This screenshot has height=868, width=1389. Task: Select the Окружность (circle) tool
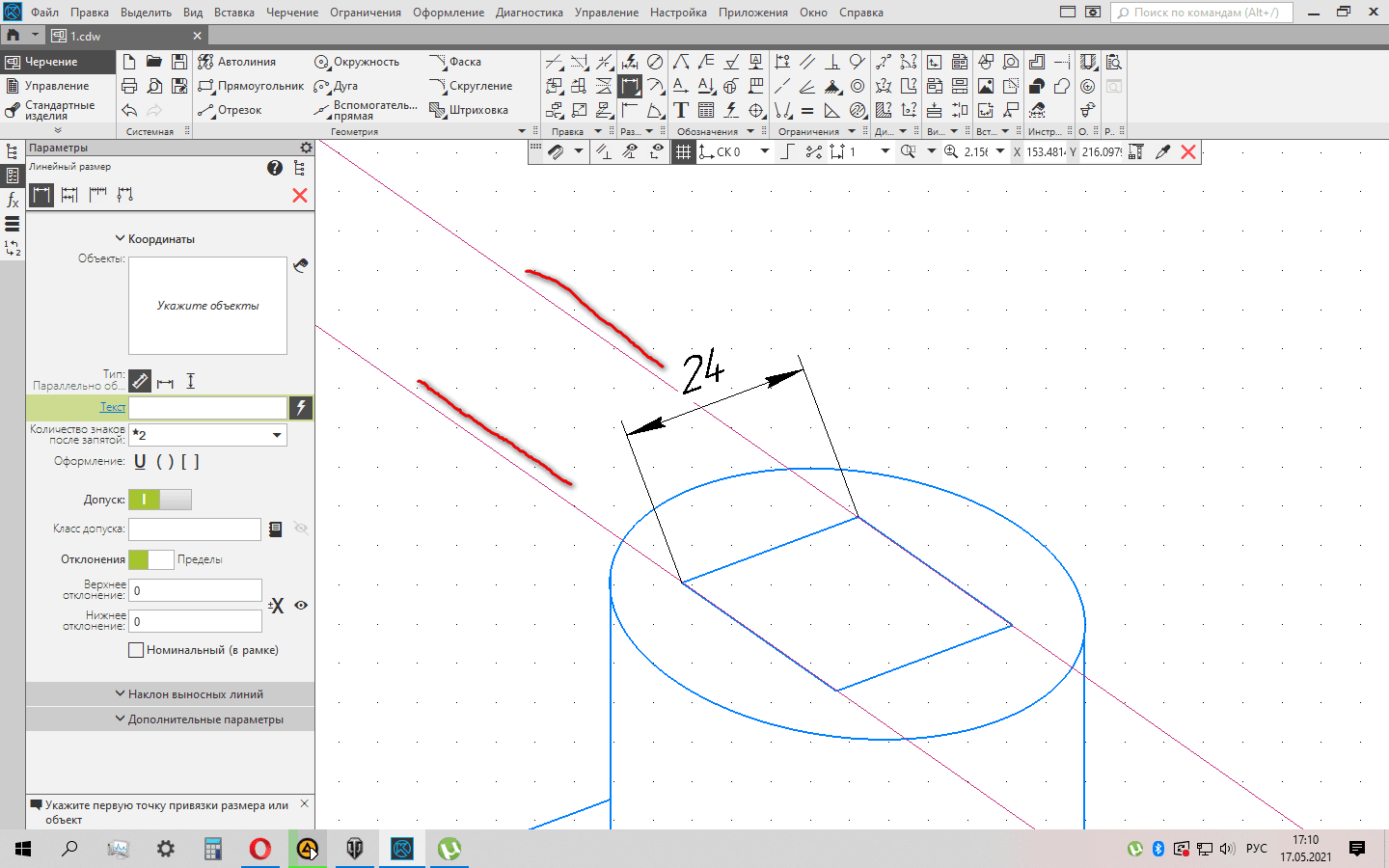(357, 62)
